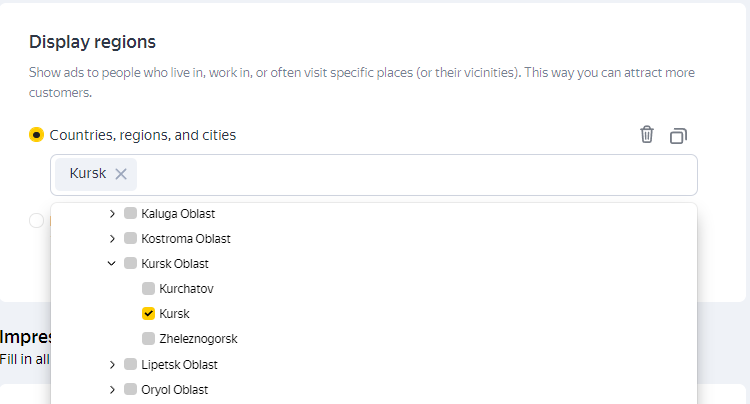Collapse the Kursk Oblast tree node
The image size is (750, 404).
click(112, 263)
